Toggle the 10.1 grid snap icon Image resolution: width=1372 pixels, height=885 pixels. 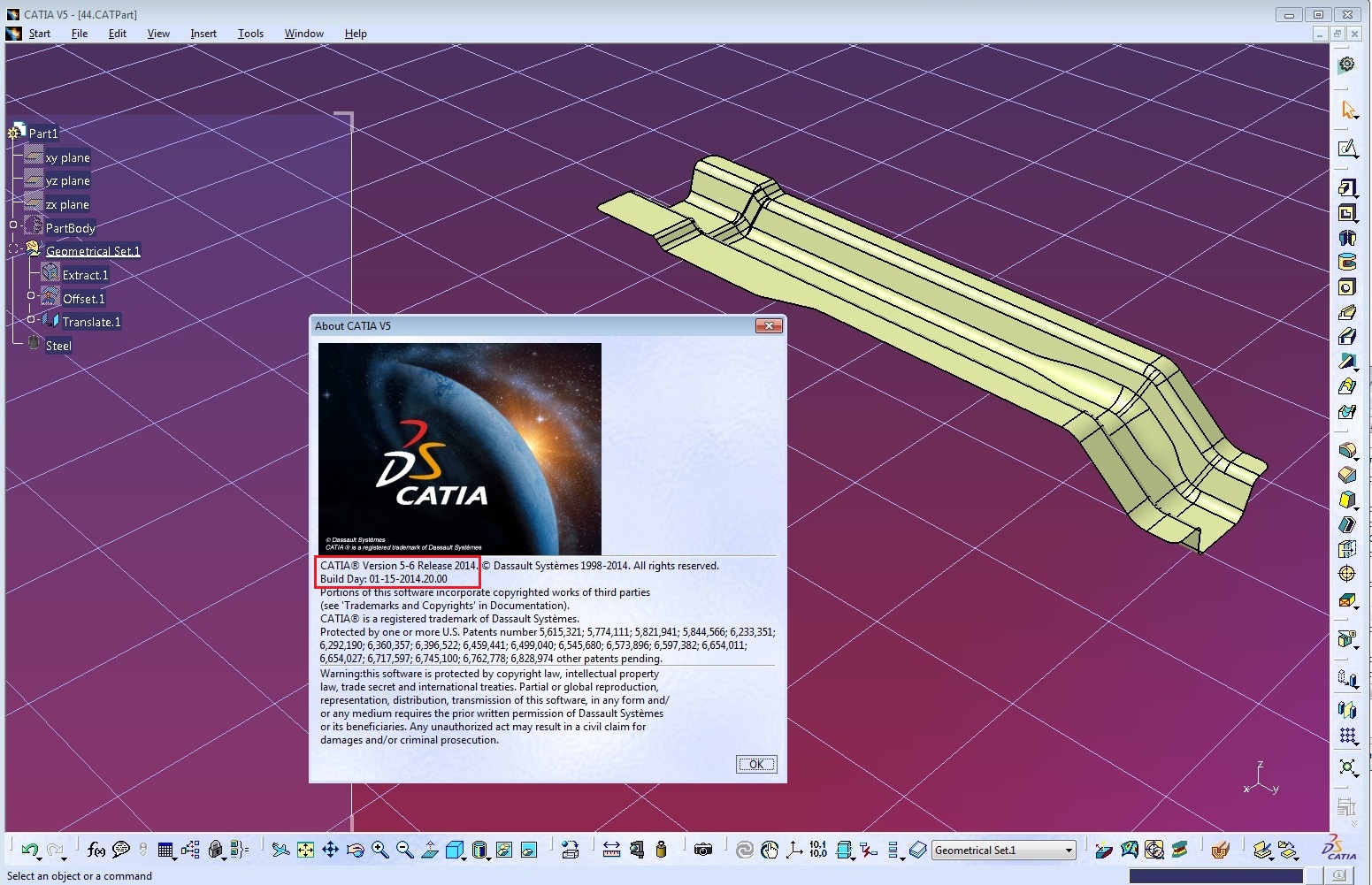coord(818,850)
